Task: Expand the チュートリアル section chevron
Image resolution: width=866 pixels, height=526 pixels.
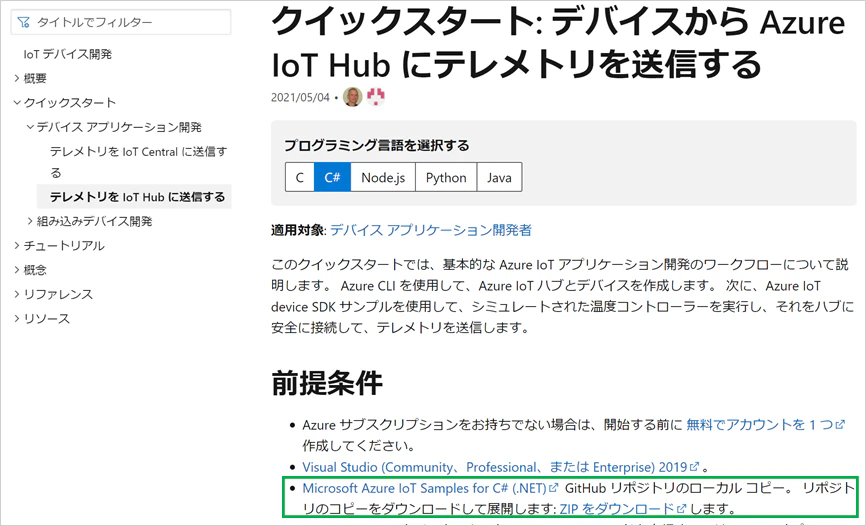Action: tap(17, 245)
